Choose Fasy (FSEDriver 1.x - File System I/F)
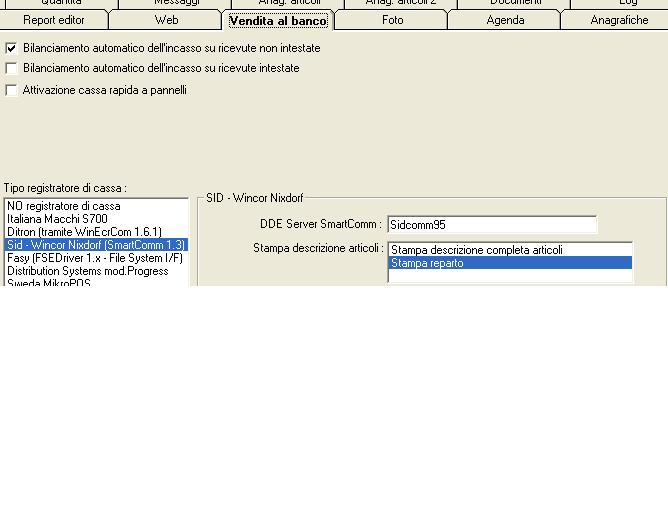The width and height of the screenshot is (668, 512). pos(96,258)
